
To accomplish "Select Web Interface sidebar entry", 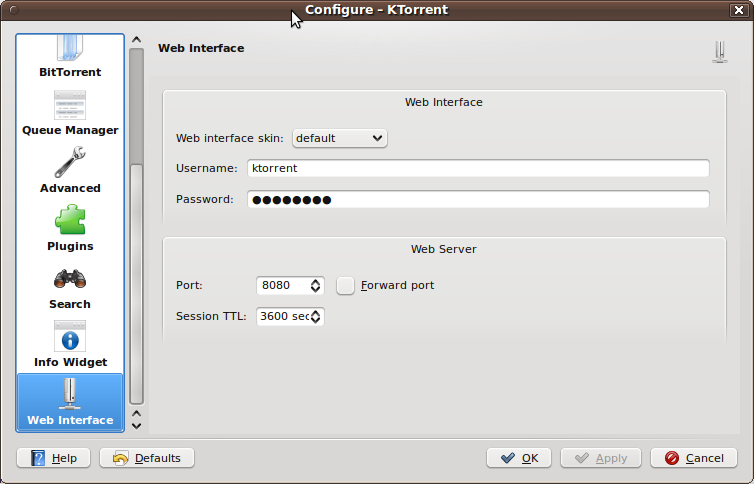I will 70,402.
